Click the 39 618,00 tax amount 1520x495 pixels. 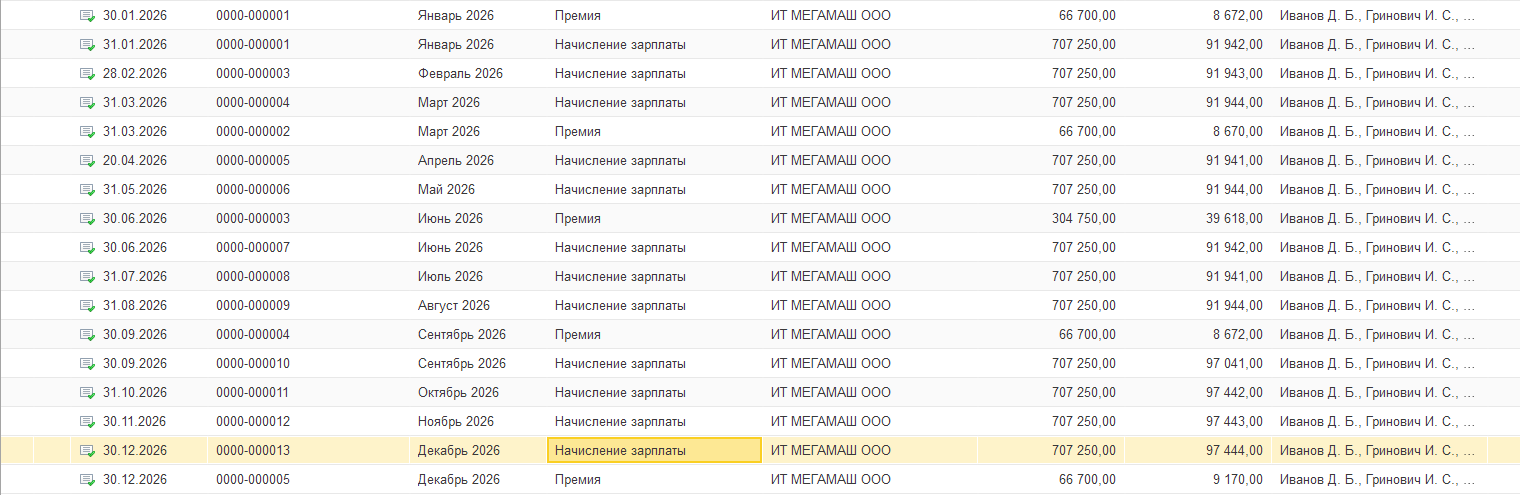point(1234,219)
